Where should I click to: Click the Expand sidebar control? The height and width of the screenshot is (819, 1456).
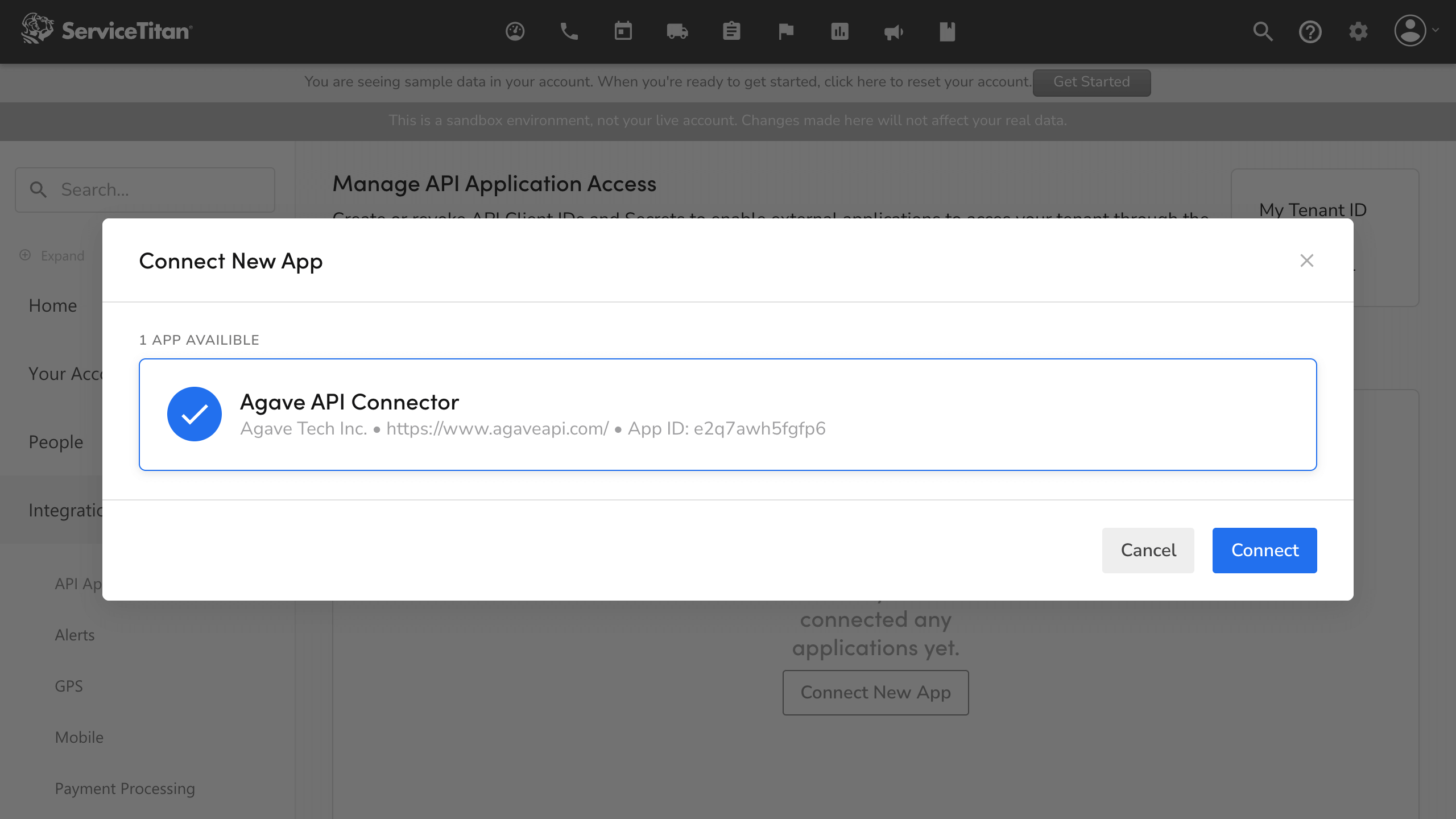[52, 255]
